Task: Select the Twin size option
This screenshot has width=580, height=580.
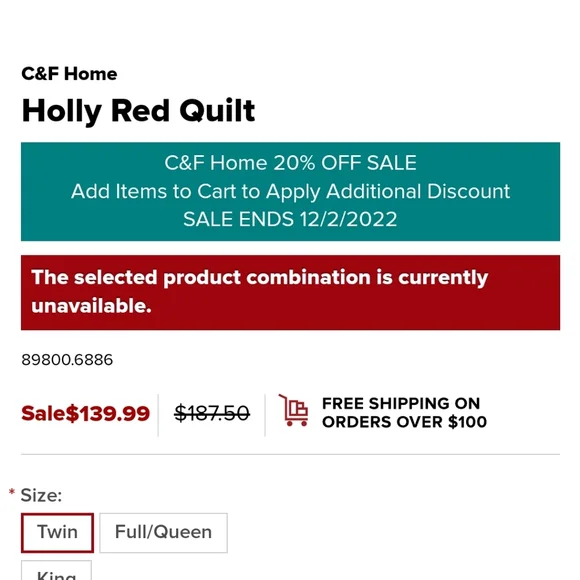Action: [57, 533]
